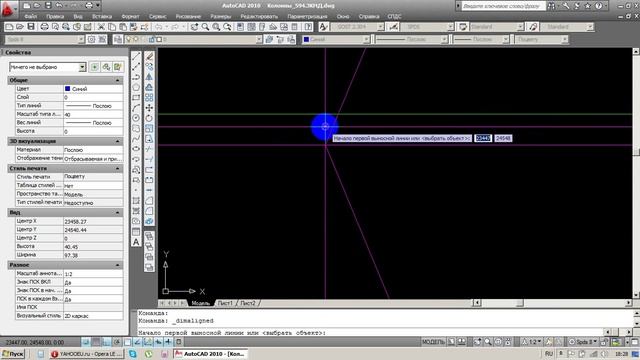The width and height of the screenshot is (640, 360).
Task: Toggle Object Snap in status bar
Action: (x=127, y=342)
